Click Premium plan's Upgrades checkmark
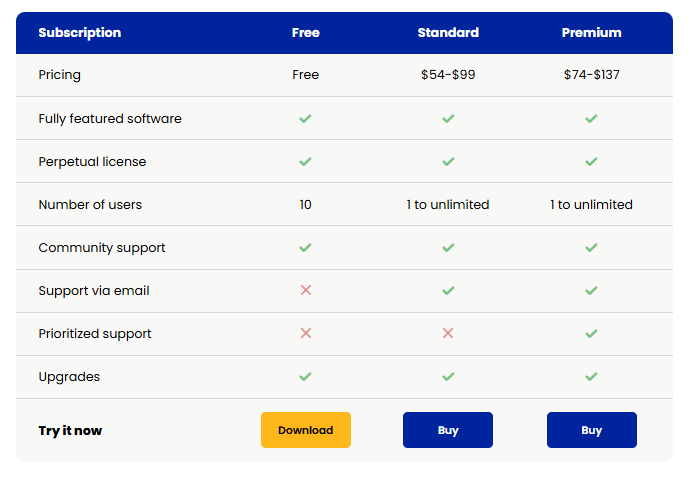698x488 pixels. (591, 376)
